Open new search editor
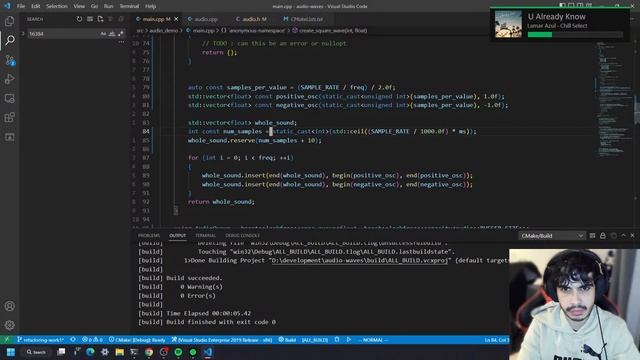The width and height of the screenshot is (640, 360). tap(100, 19)
